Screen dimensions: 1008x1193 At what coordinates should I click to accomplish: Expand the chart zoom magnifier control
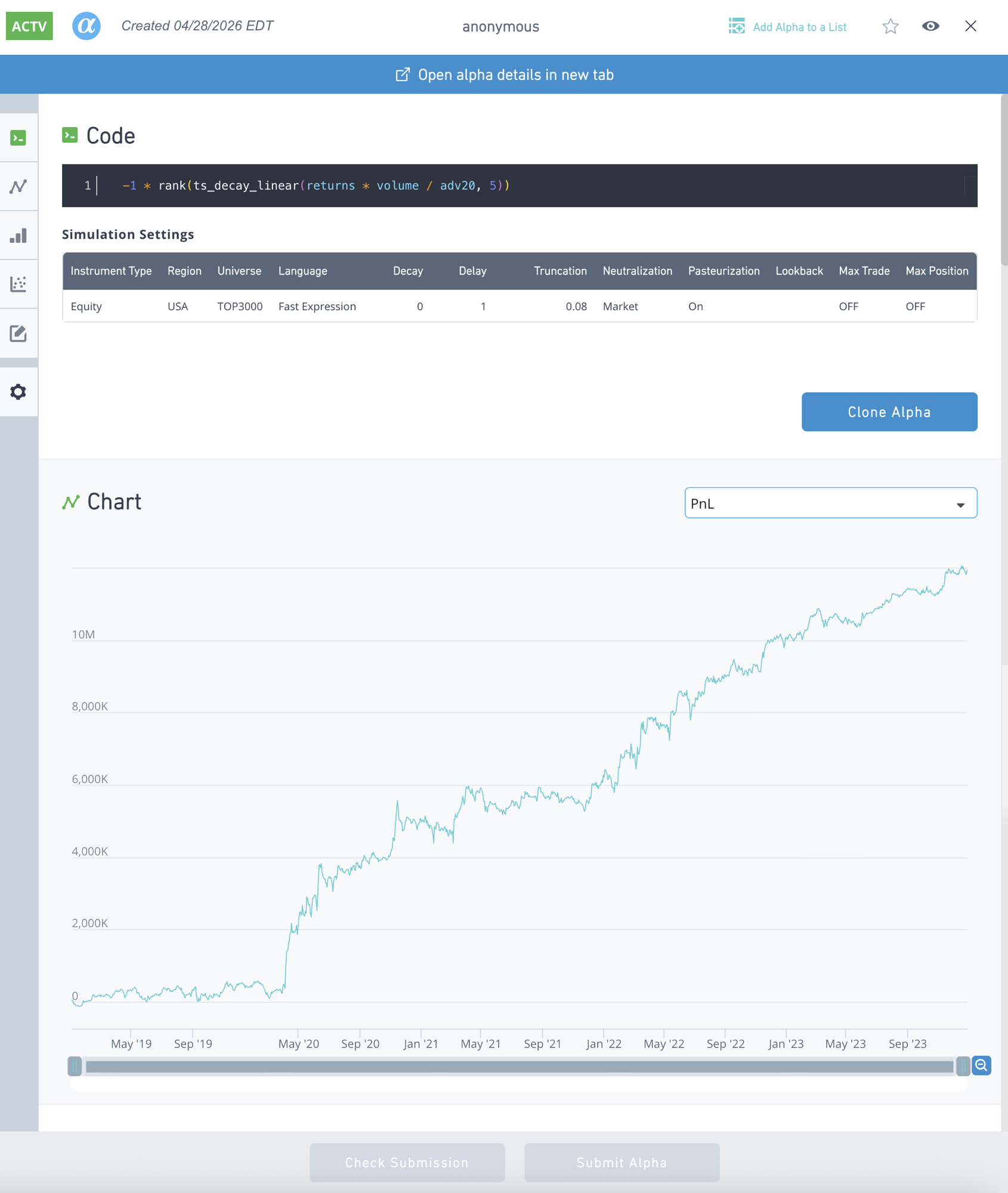(981, 1066)
